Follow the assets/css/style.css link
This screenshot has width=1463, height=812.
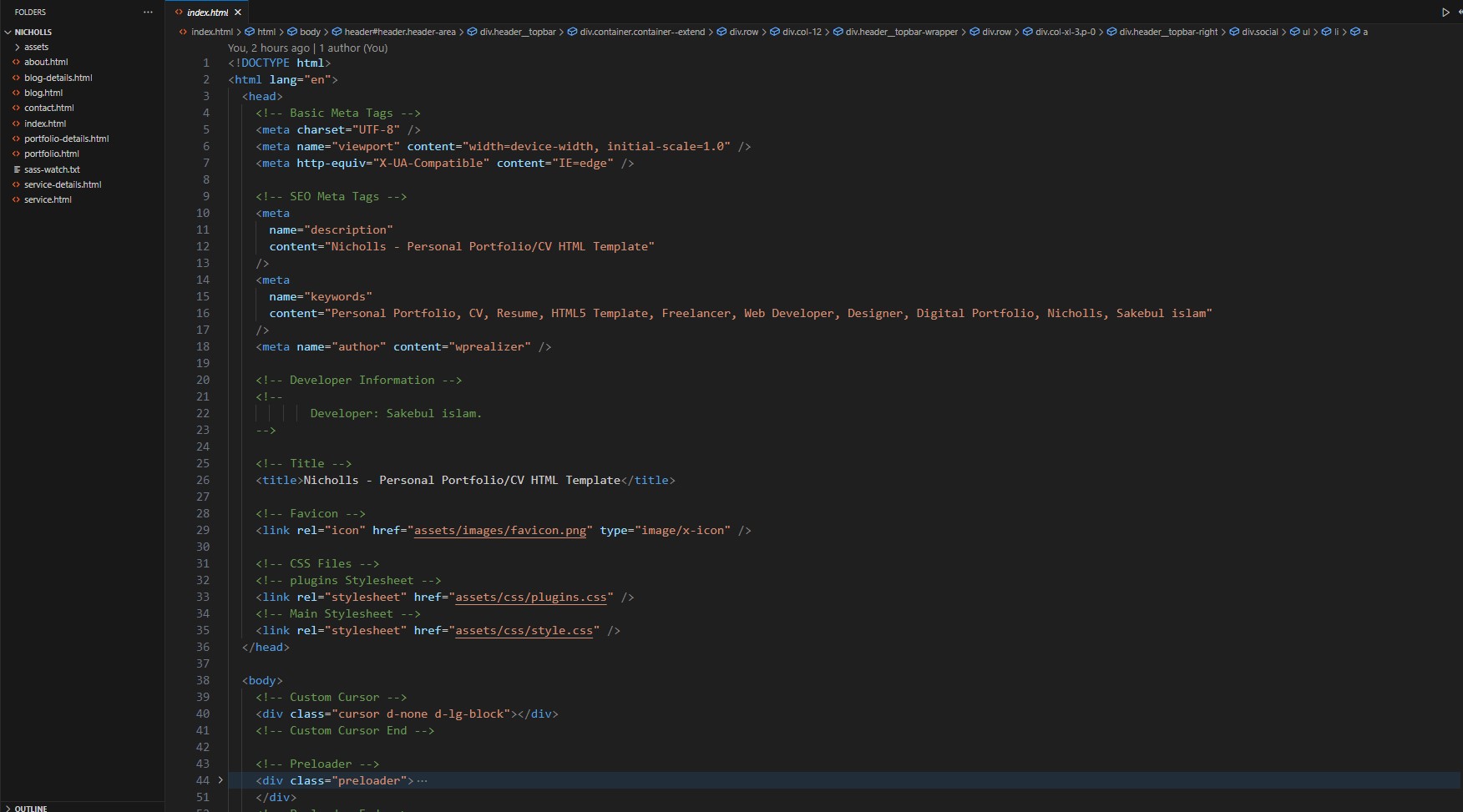point(524,631)
